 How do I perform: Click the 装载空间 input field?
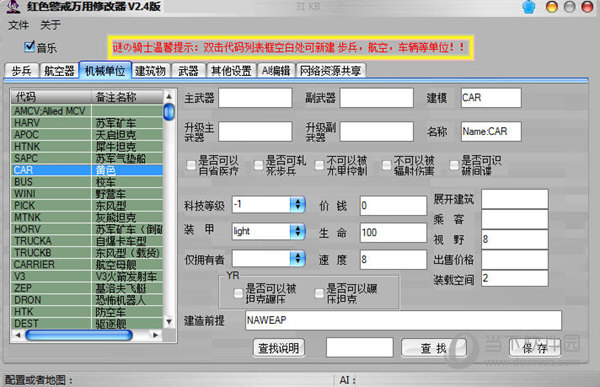pos(515,278)
